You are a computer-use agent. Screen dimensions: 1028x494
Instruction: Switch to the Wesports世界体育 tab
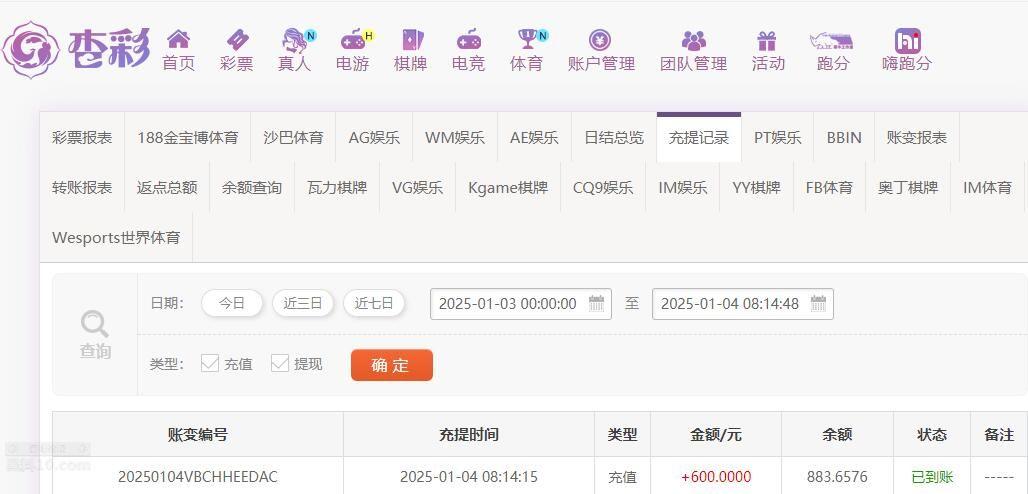[116, 237]
